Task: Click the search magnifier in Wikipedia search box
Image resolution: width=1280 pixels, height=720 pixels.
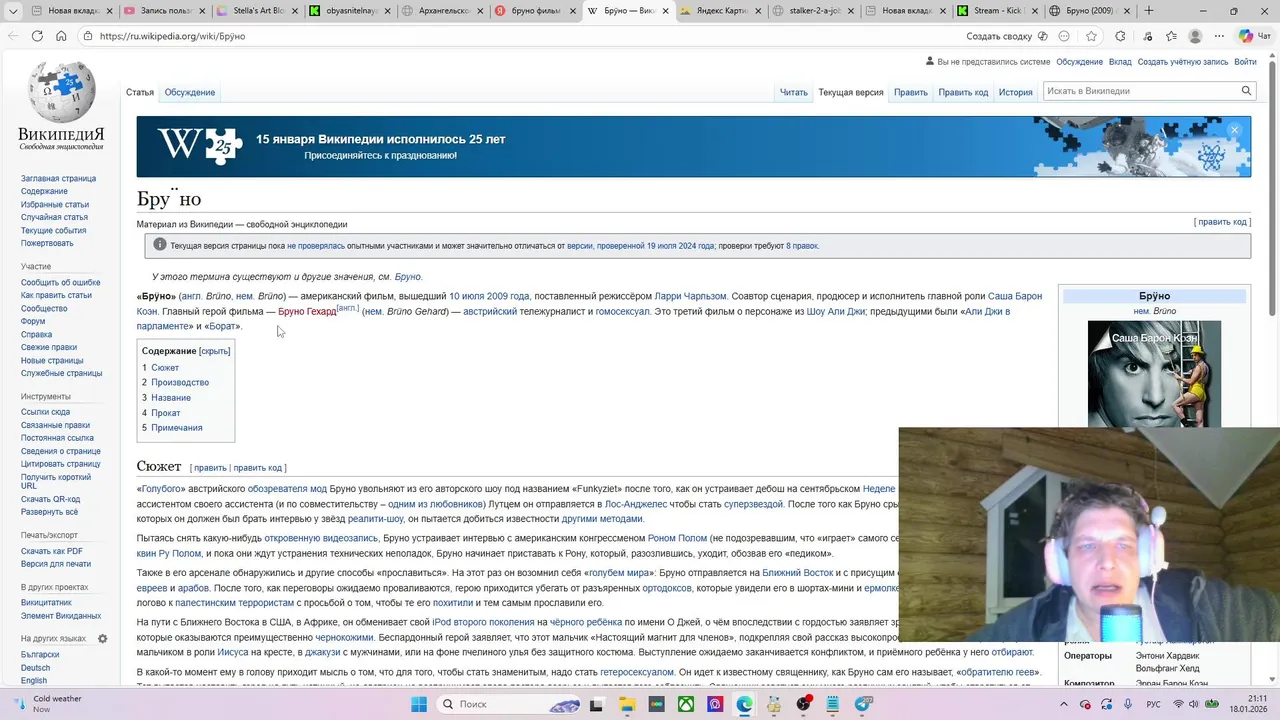Action: (1246, 91)
